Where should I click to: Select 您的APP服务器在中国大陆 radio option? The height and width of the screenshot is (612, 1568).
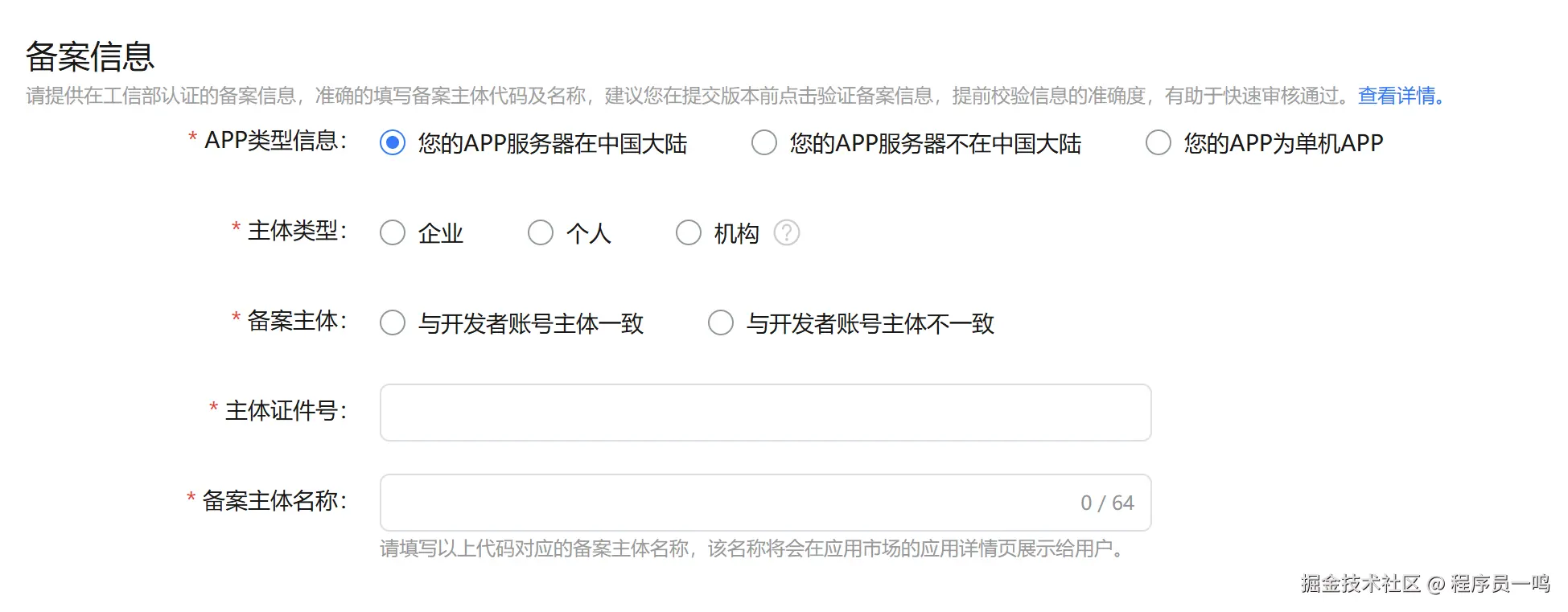(x=393, y=143)
